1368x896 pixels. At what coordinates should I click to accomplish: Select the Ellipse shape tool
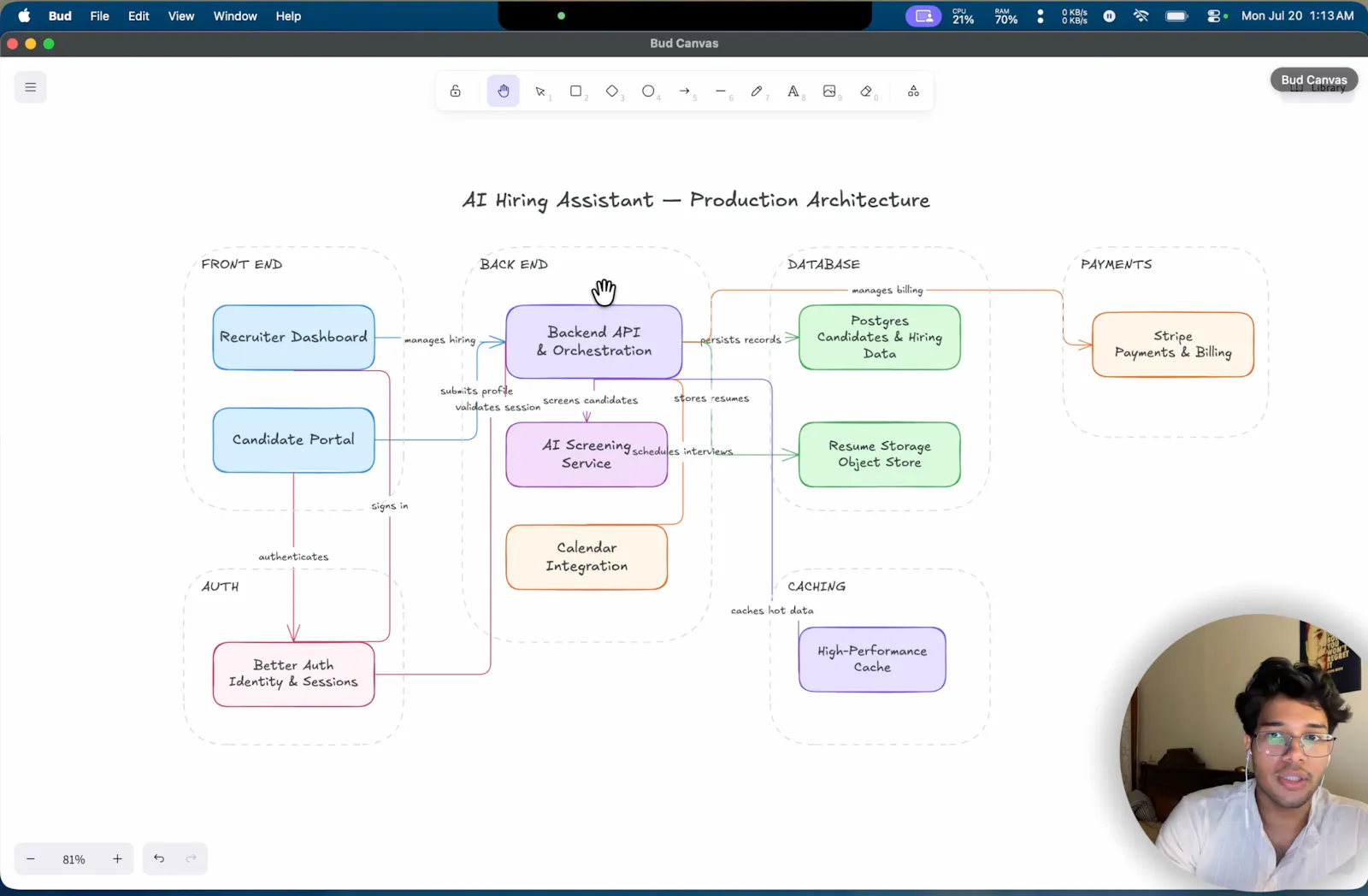648,91
